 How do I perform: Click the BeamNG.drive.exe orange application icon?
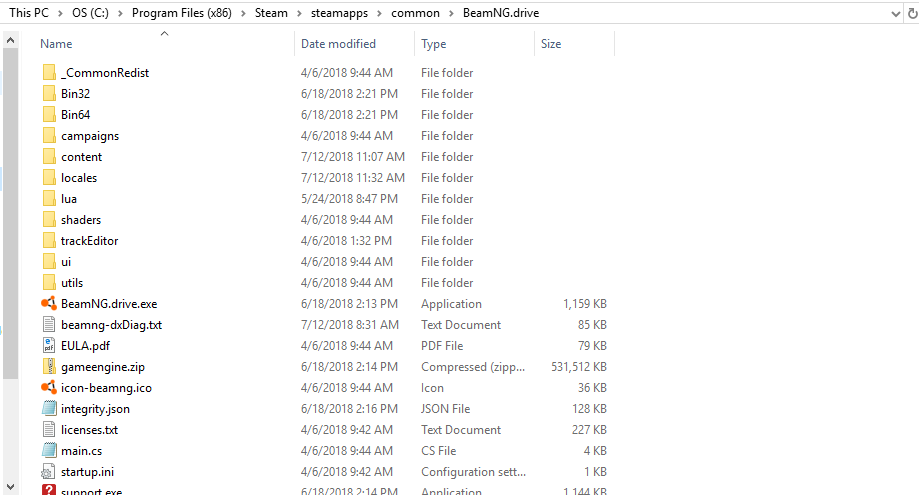pos(49,304)
